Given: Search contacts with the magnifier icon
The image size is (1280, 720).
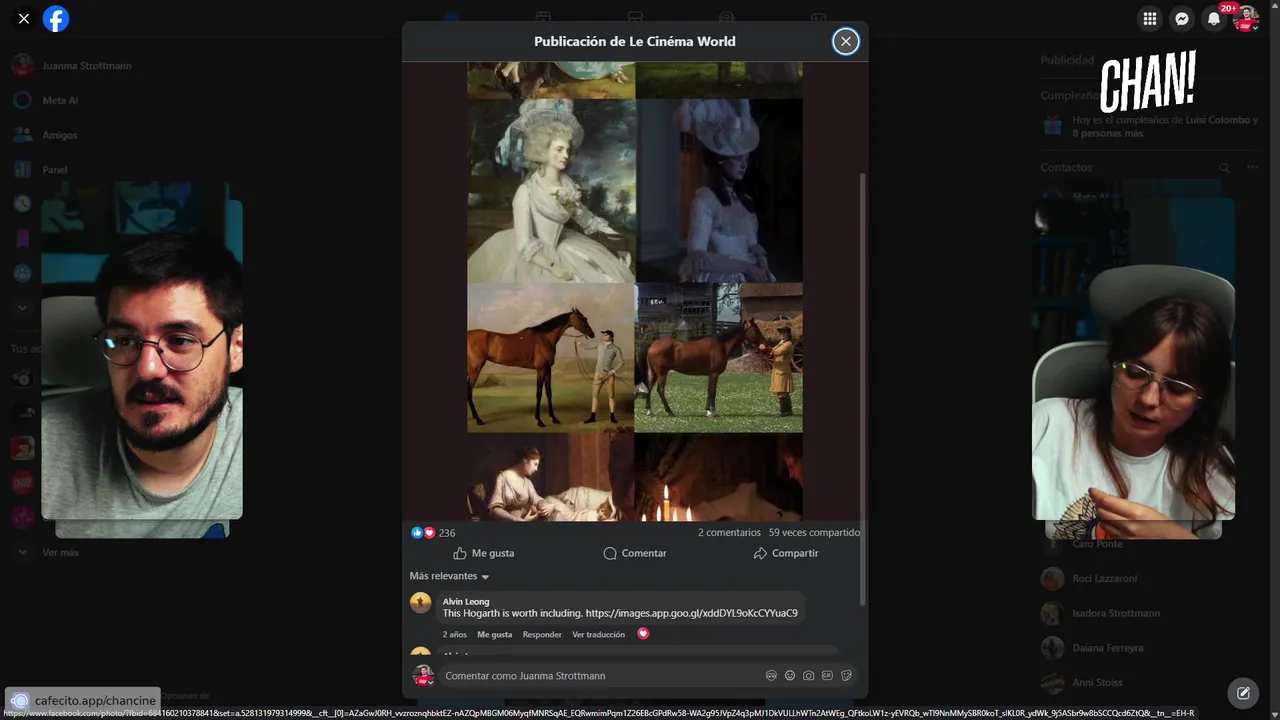Looking at the screenshot, I should [1224, 168].
